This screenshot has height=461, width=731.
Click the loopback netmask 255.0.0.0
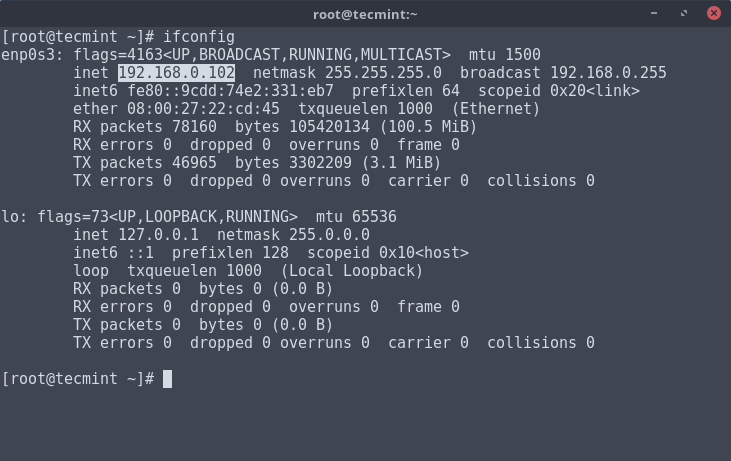[x=329, y=235]
